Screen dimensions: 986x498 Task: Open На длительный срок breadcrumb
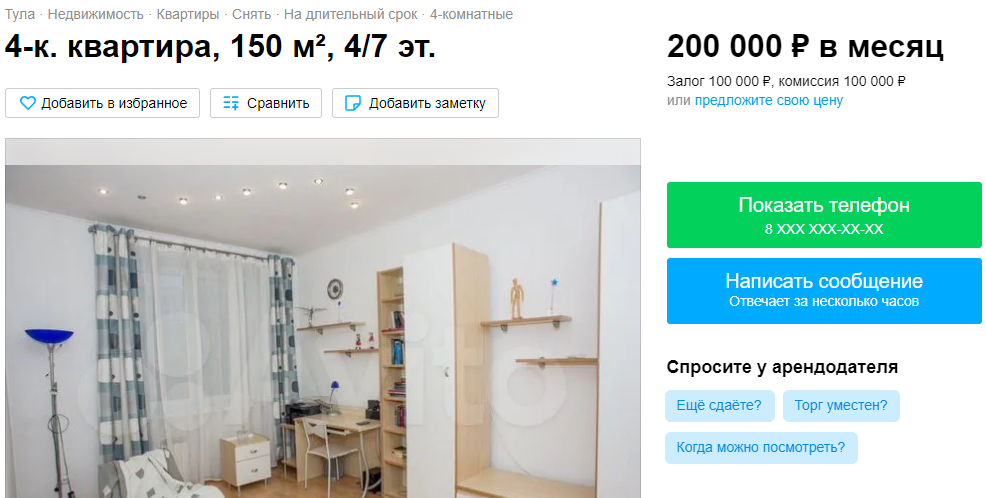coord(350,14)
